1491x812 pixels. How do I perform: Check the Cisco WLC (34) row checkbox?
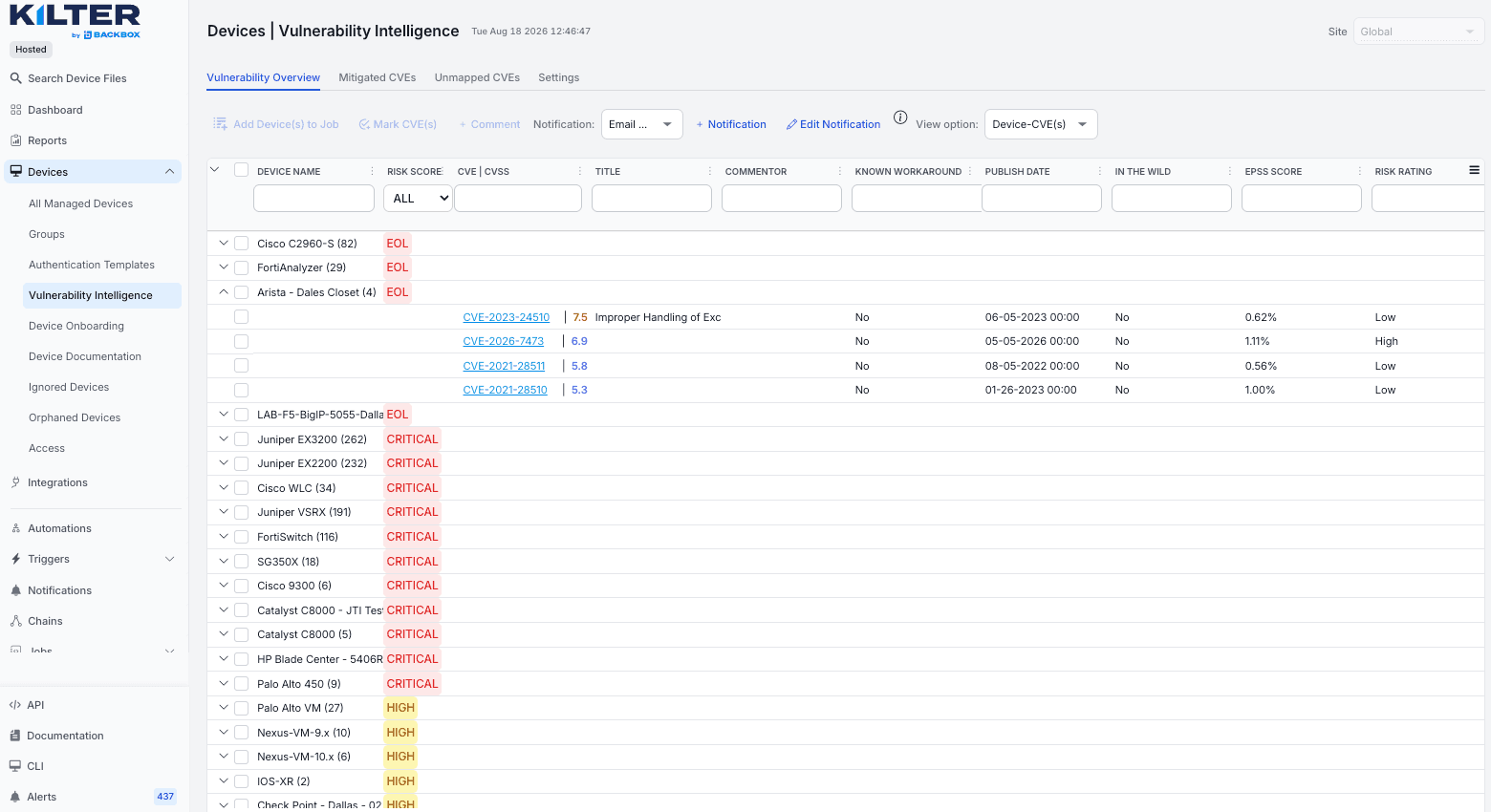coord(241,488)
